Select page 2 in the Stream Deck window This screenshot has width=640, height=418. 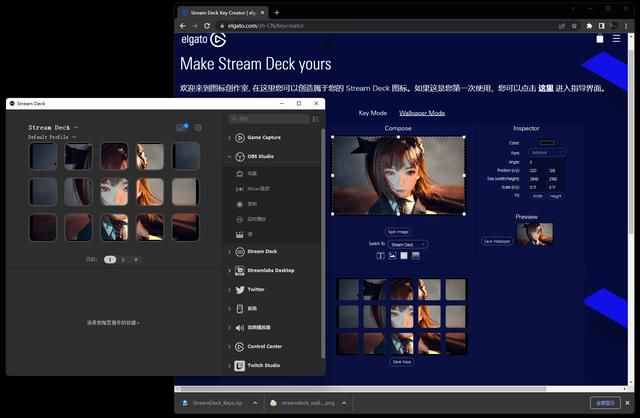tap(123, 260)
